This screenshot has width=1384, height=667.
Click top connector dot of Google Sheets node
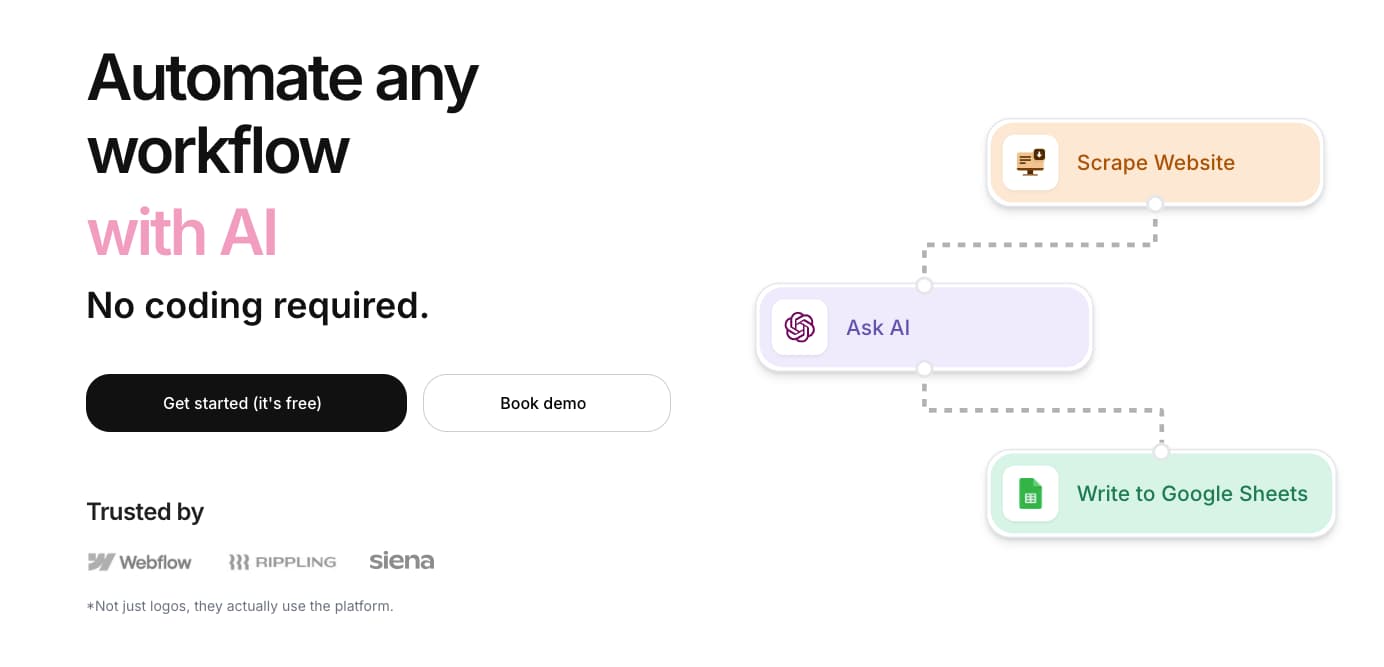point(1161,452)
